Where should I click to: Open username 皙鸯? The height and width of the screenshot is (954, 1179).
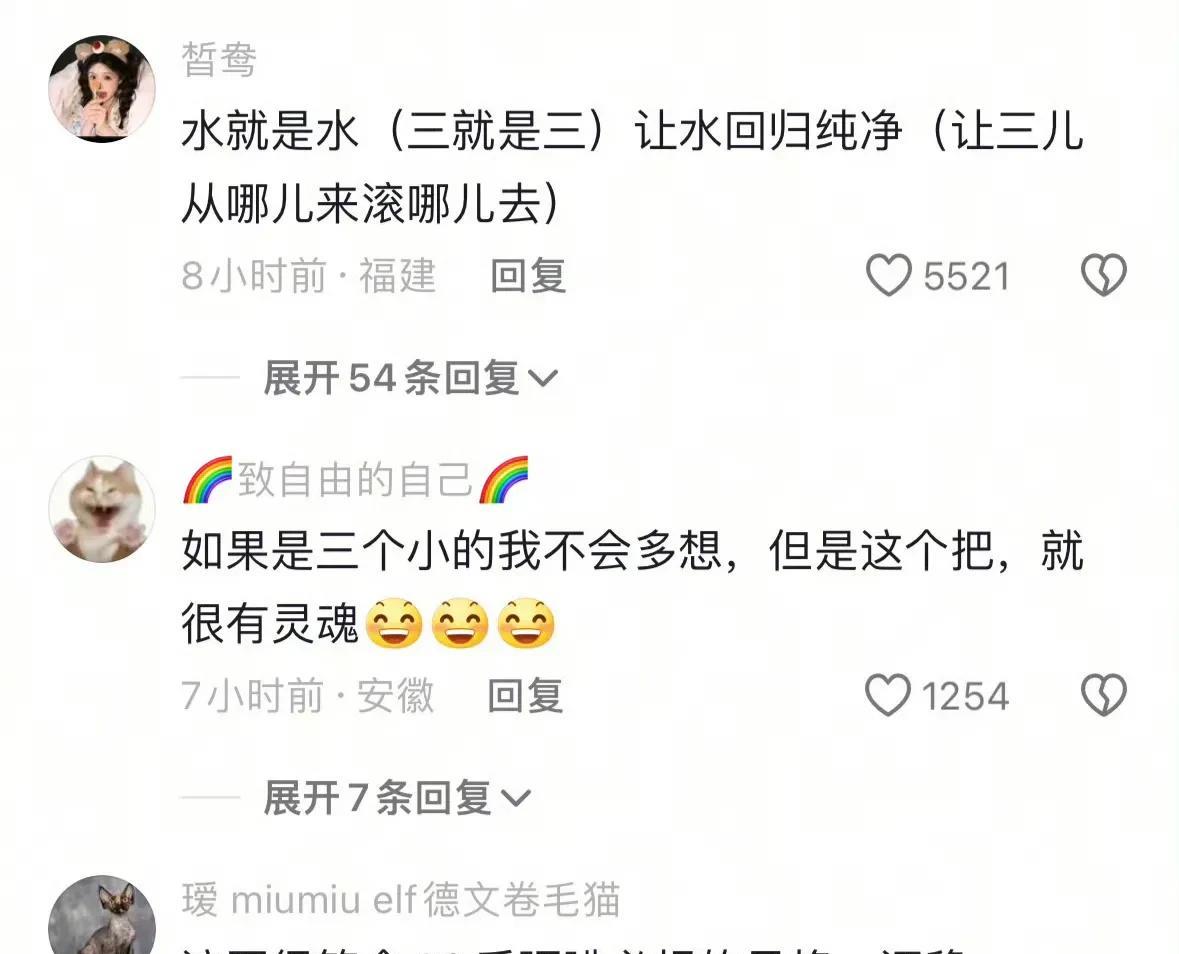click(219, 59)
